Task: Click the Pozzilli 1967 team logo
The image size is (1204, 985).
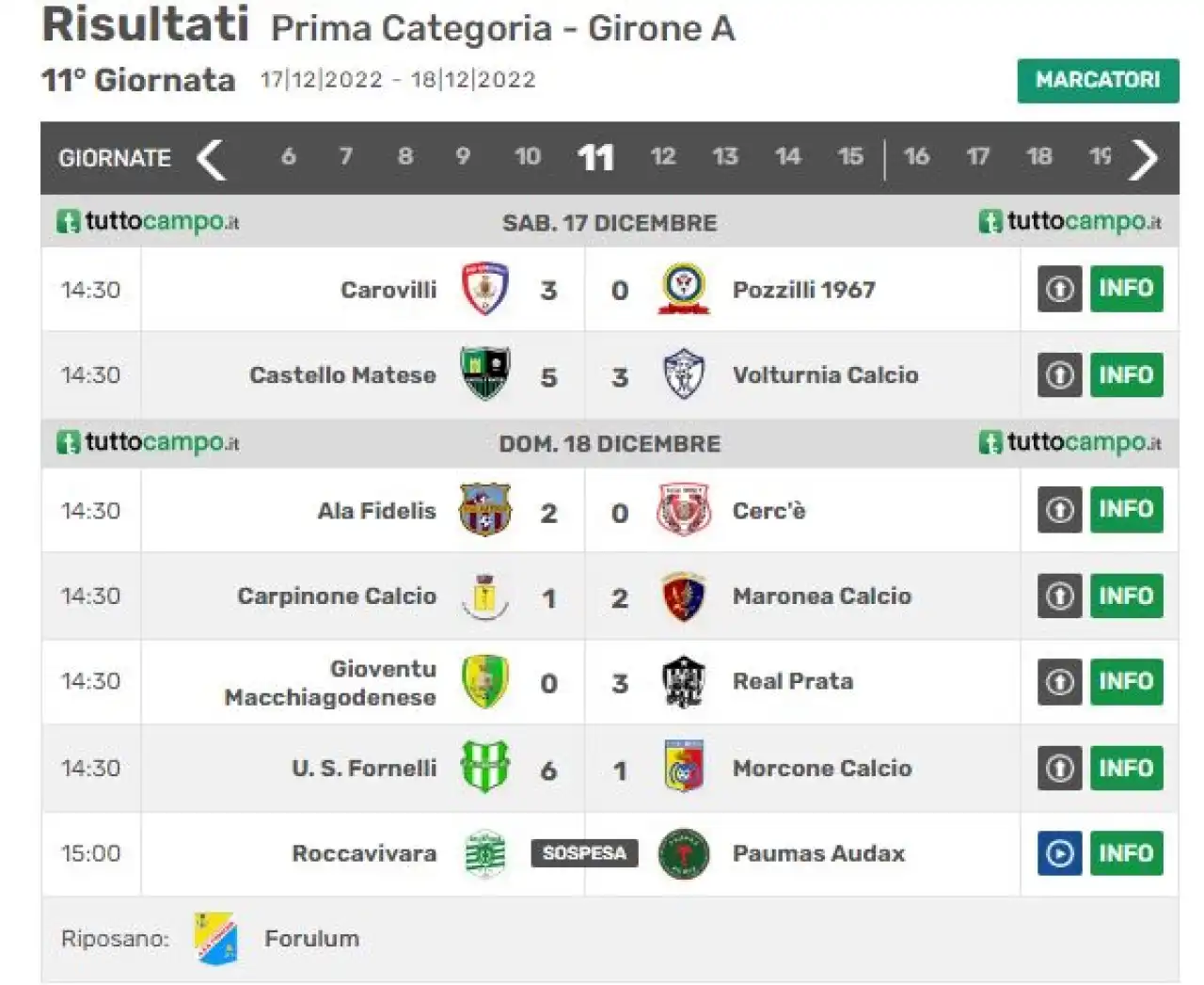Action: point(684,289)
